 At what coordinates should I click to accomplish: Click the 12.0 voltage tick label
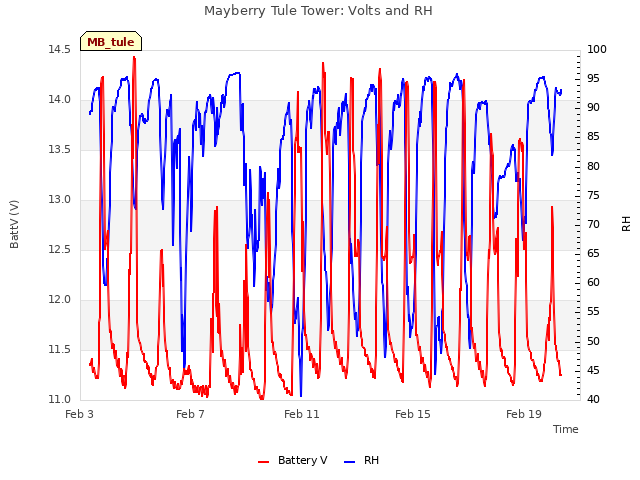(60, 300)
